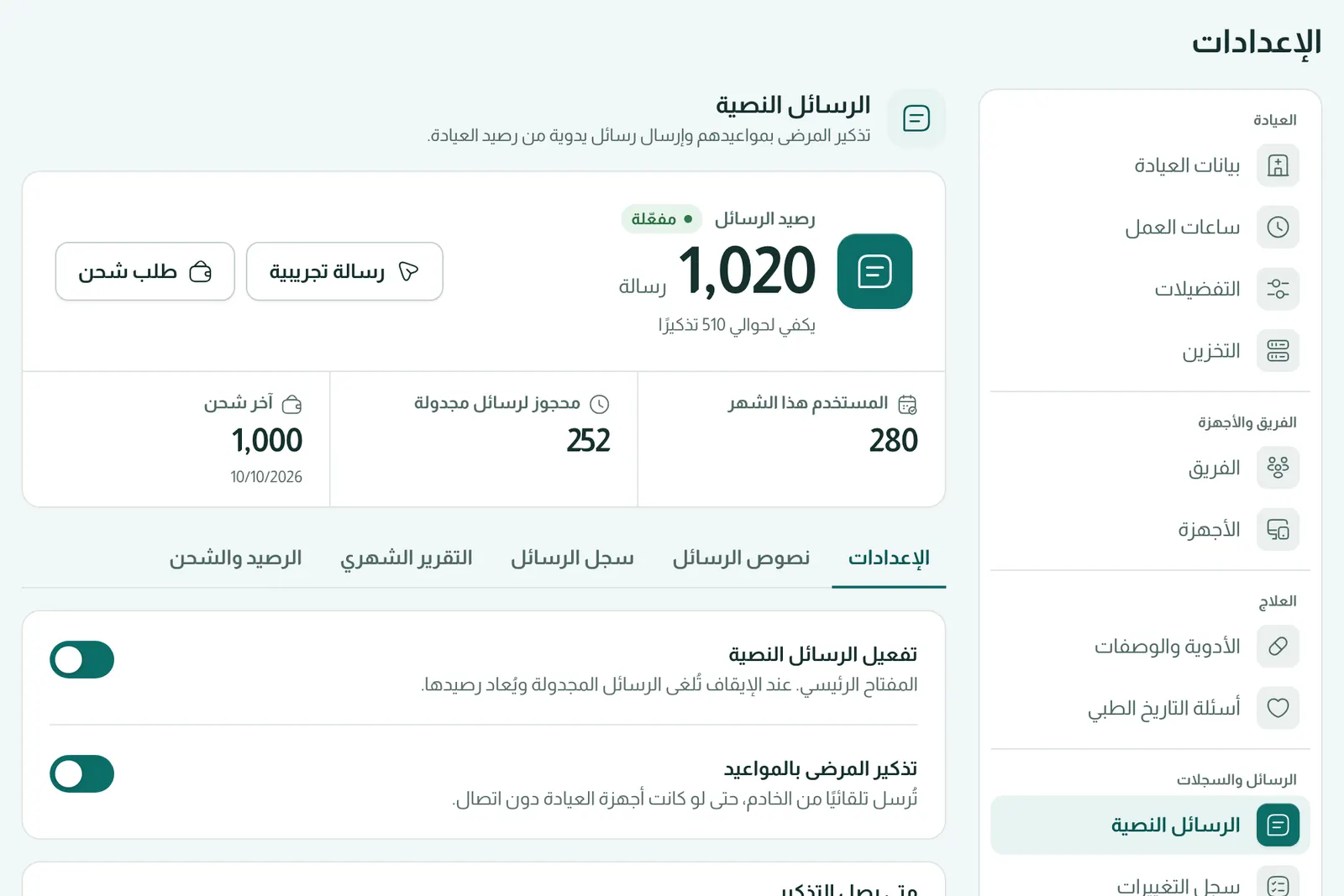Open the الرصيد والشحن tab
The image size is (1344, 896).
[x=236, y=558]
